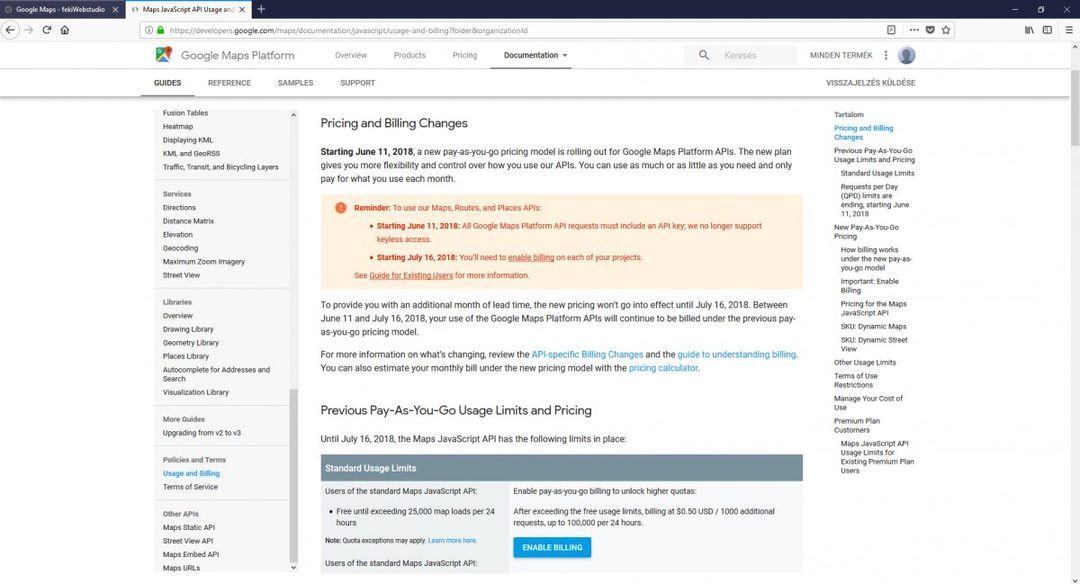1080x584 pixels.
Task: Bookmark this page with the star icon
Action: pyautogui.click(x=946, y=30)
